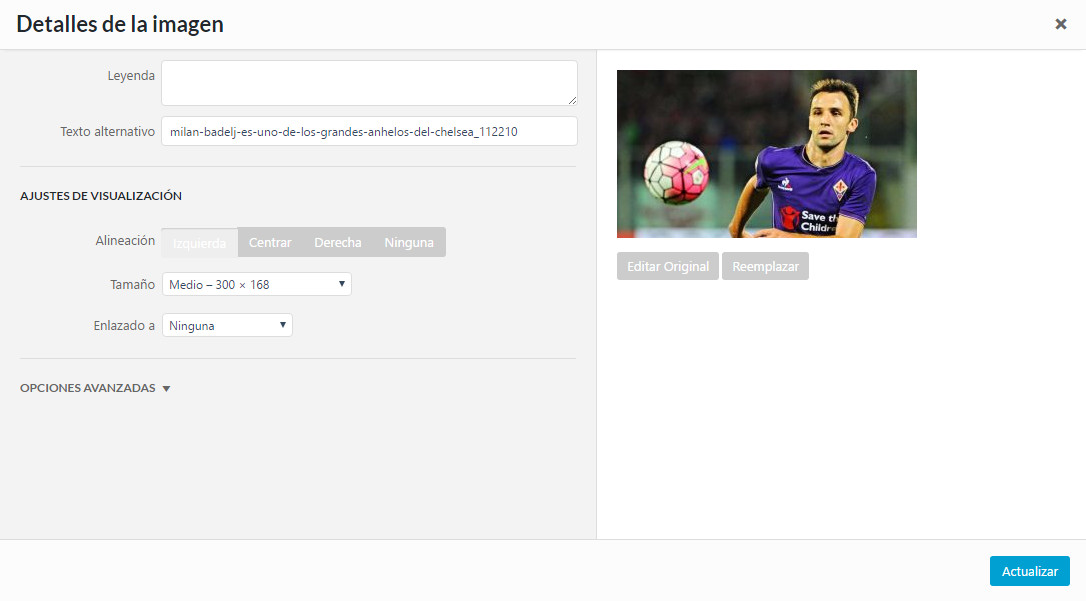Click the Reemplazar button
Image resolution: width=1086 pixels, height=601 pixels.
point(765,266)
